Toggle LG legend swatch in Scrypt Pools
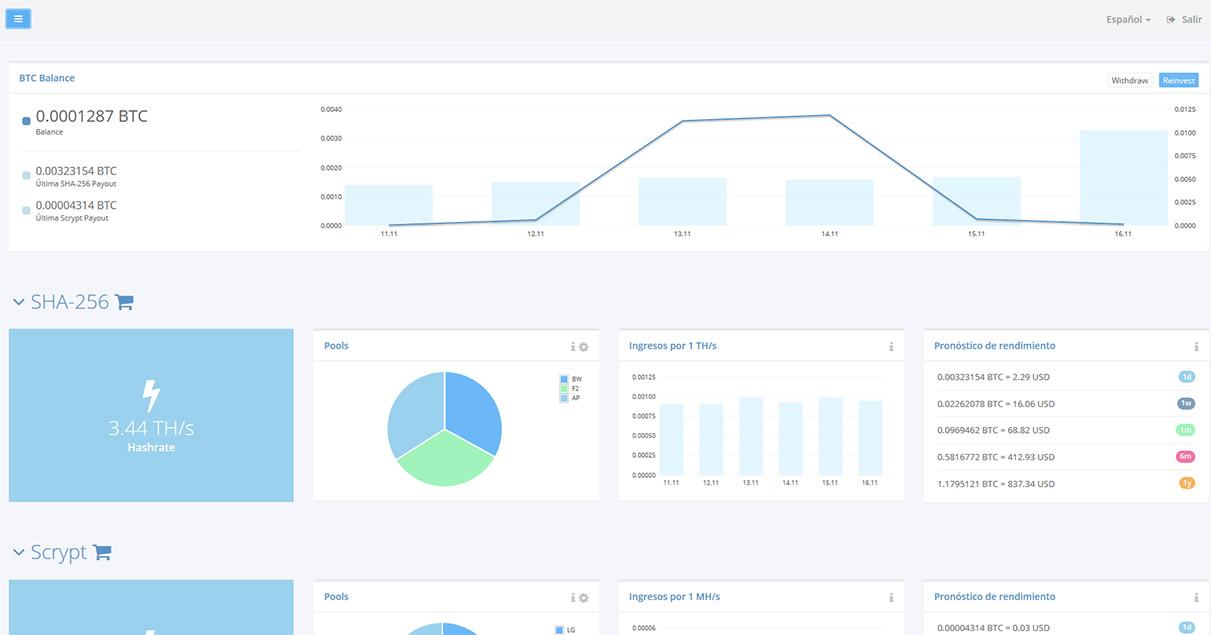 coord(559,630)
